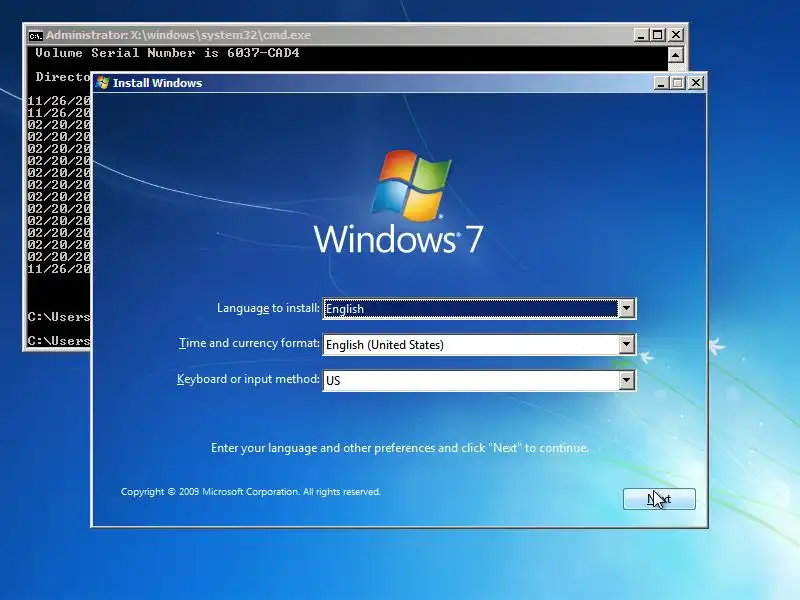
Task: Click the Next button in Install Windows
Action: point(659,498)
